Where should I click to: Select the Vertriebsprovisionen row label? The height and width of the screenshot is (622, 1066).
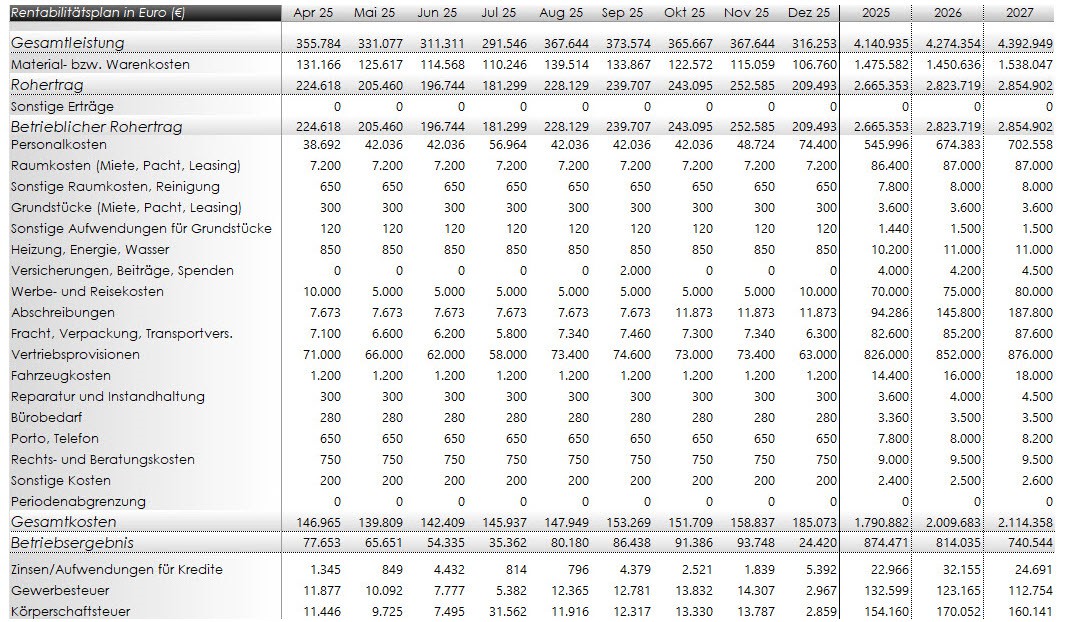tap(75, 355)
